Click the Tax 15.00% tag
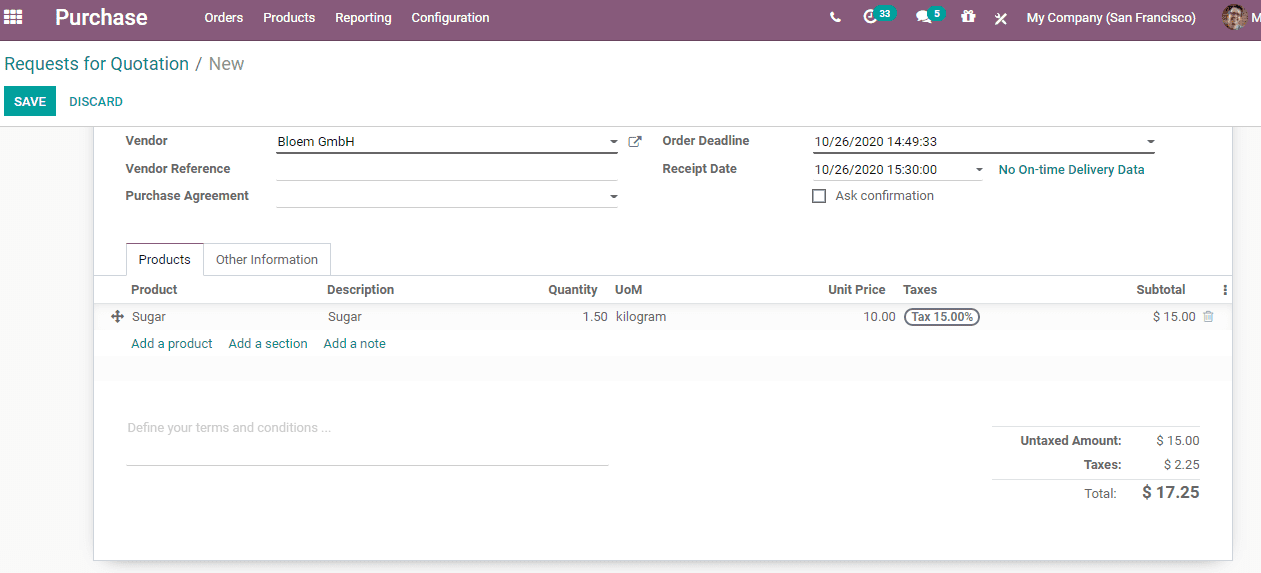Image resolution: width=1261 pixels, height=573 pixels. click(942, 317)
